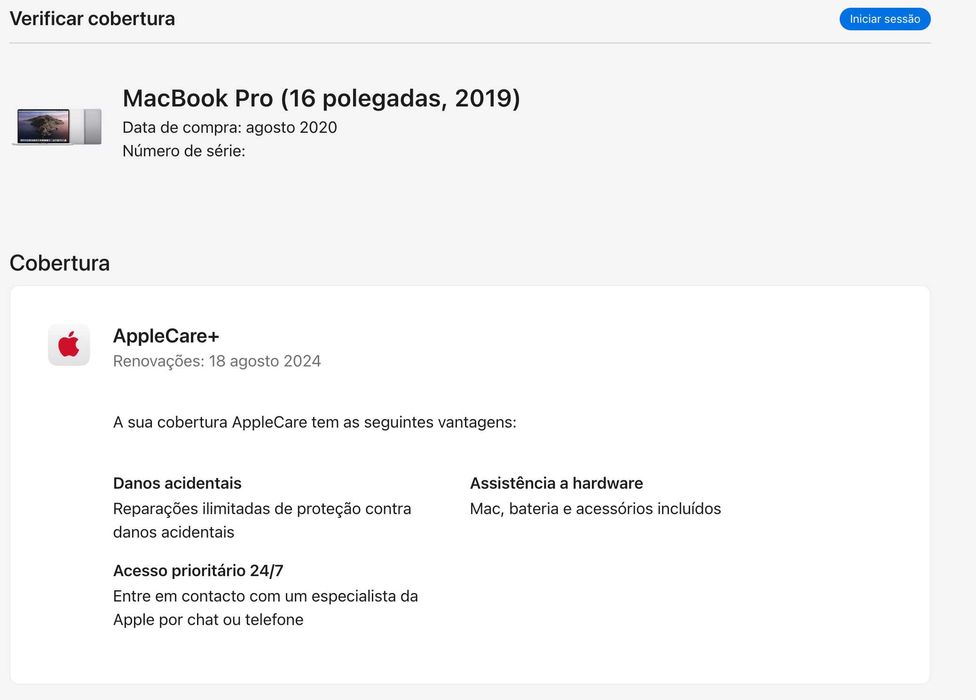Select the Verificar cobertura page heading
The width and height of the screenshot is (976, 700).
[92, 19]
